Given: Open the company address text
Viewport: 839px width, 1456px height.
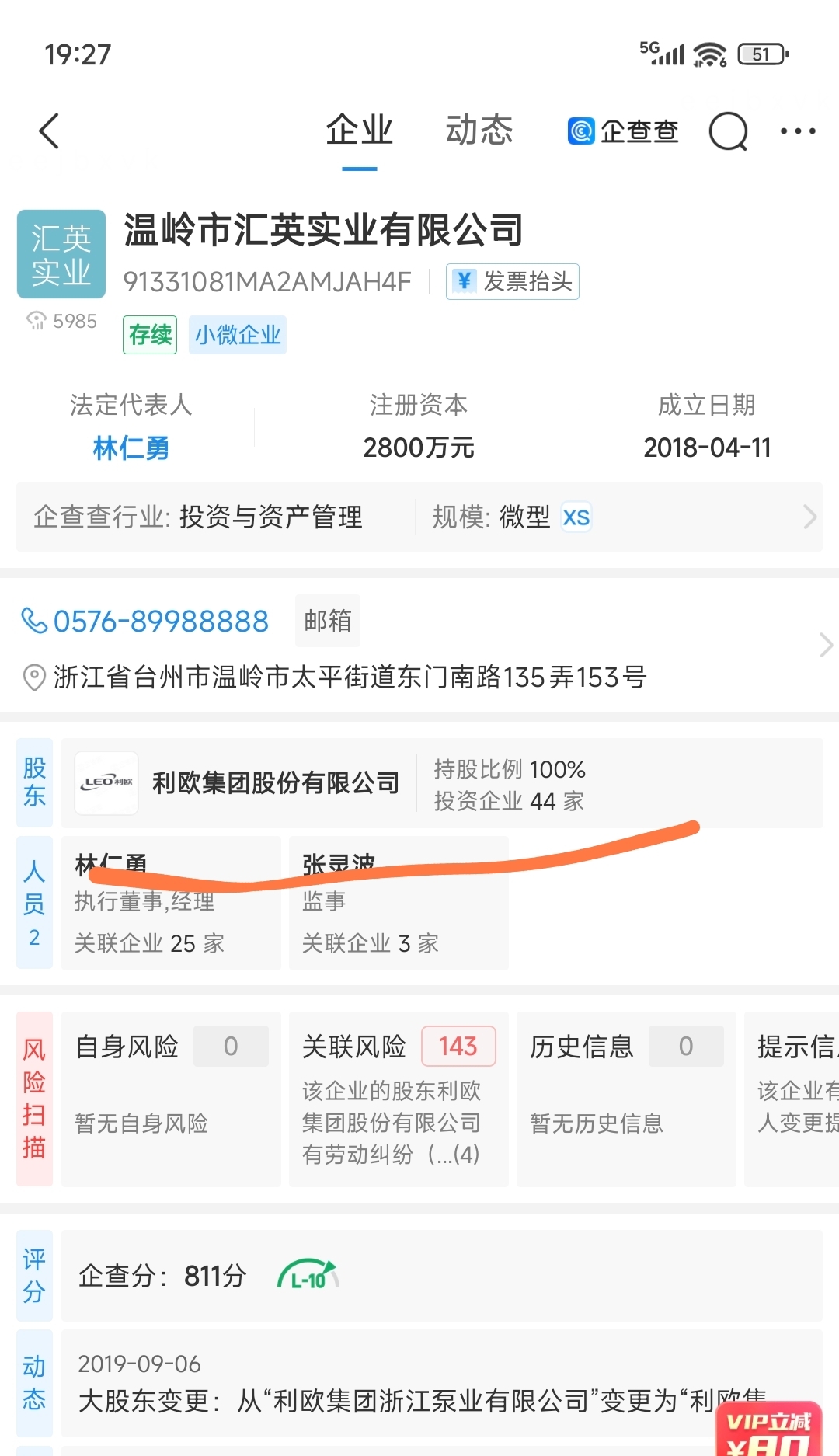Looking at the screenshot, I should [350, 677].
